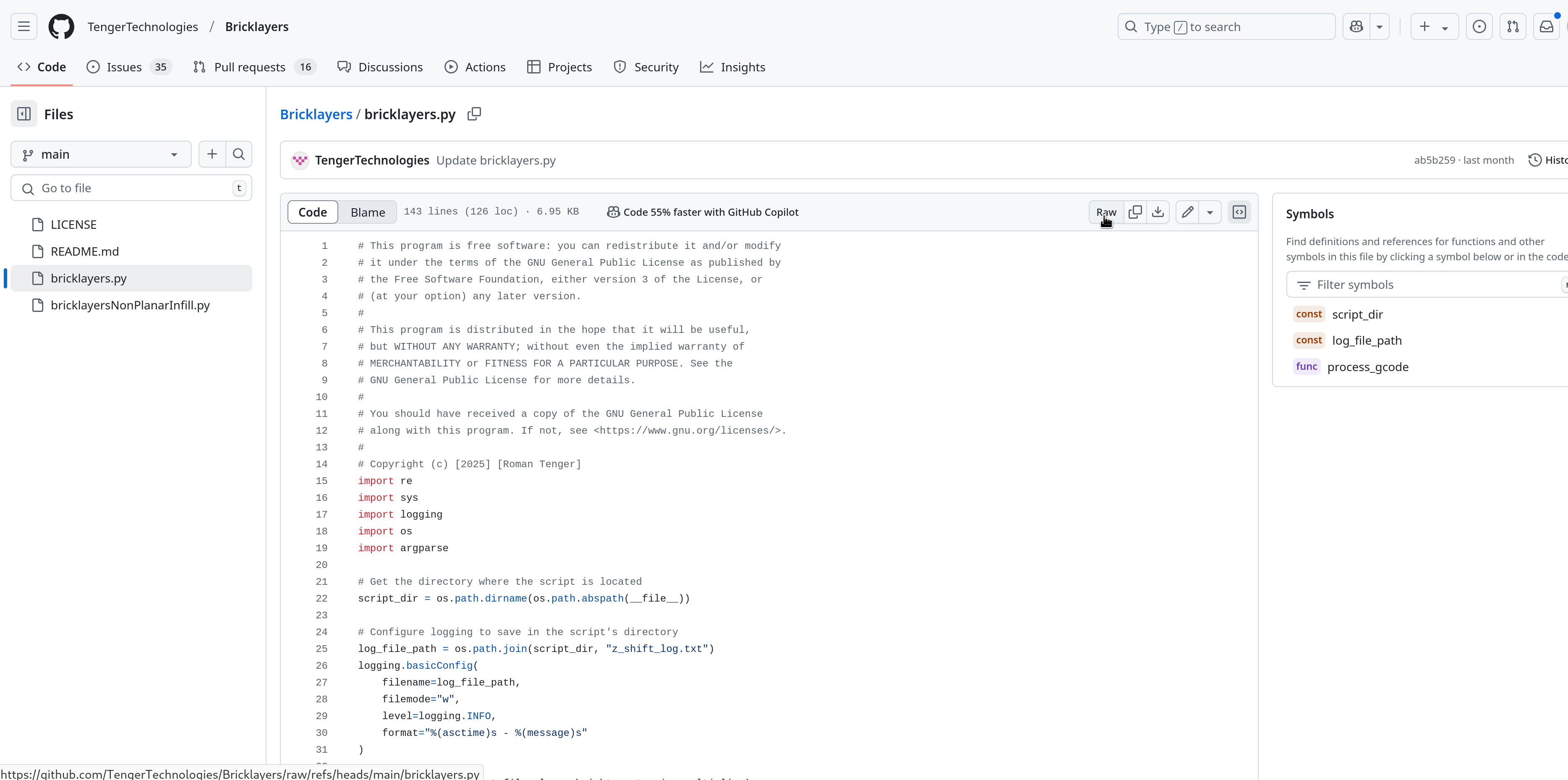Copy file path icon next to bricklayers.py
This screenshot has width=1568, height=780.
474,114
